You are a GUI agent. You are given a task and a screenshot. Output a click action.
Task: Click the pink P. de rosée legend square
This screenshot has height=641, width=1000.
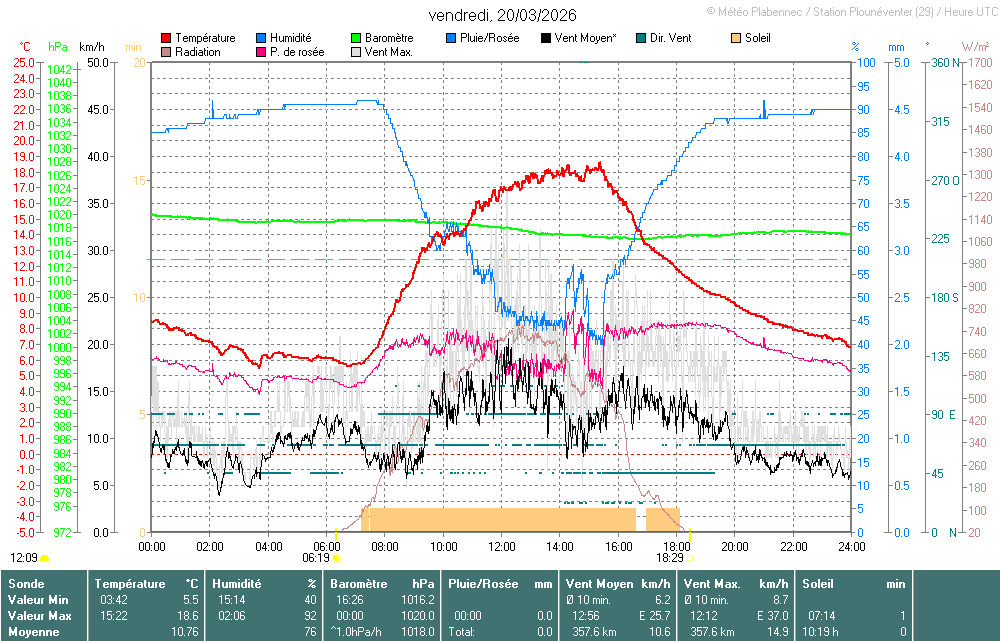coord(262,52)
